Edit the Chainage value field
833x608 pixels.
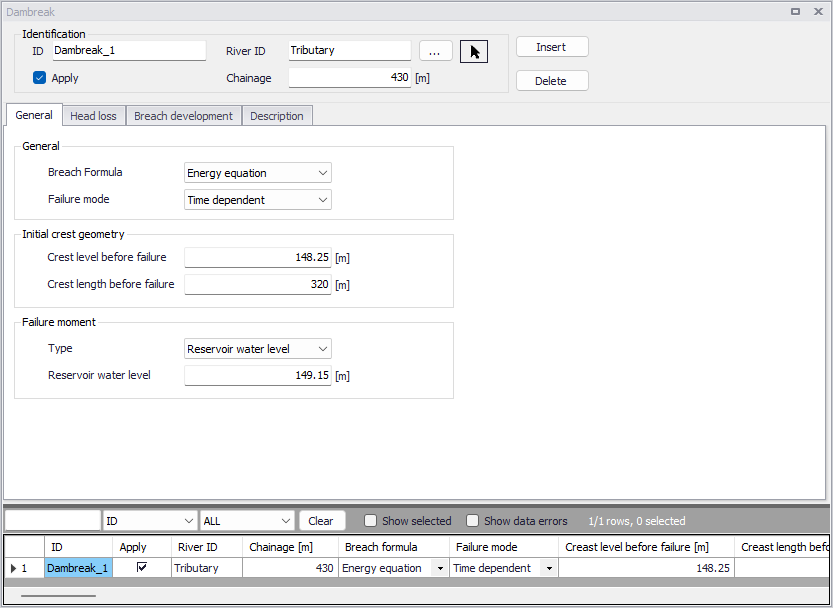(x=350, y=78)
